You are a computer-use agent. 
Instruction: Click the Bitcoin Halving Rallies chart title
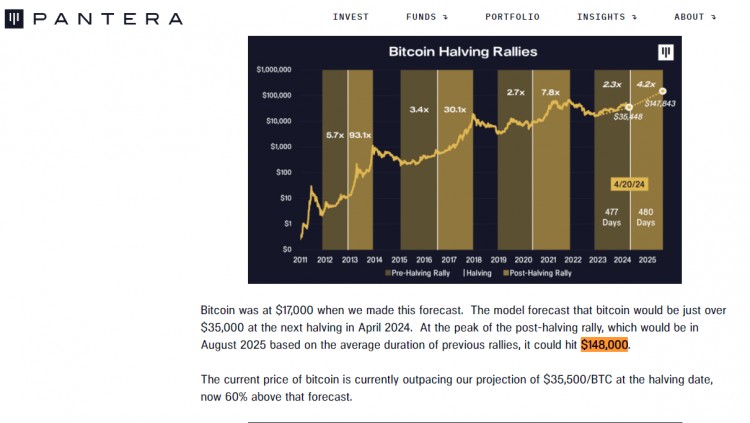pyautogui.click(x=463, y=51)
